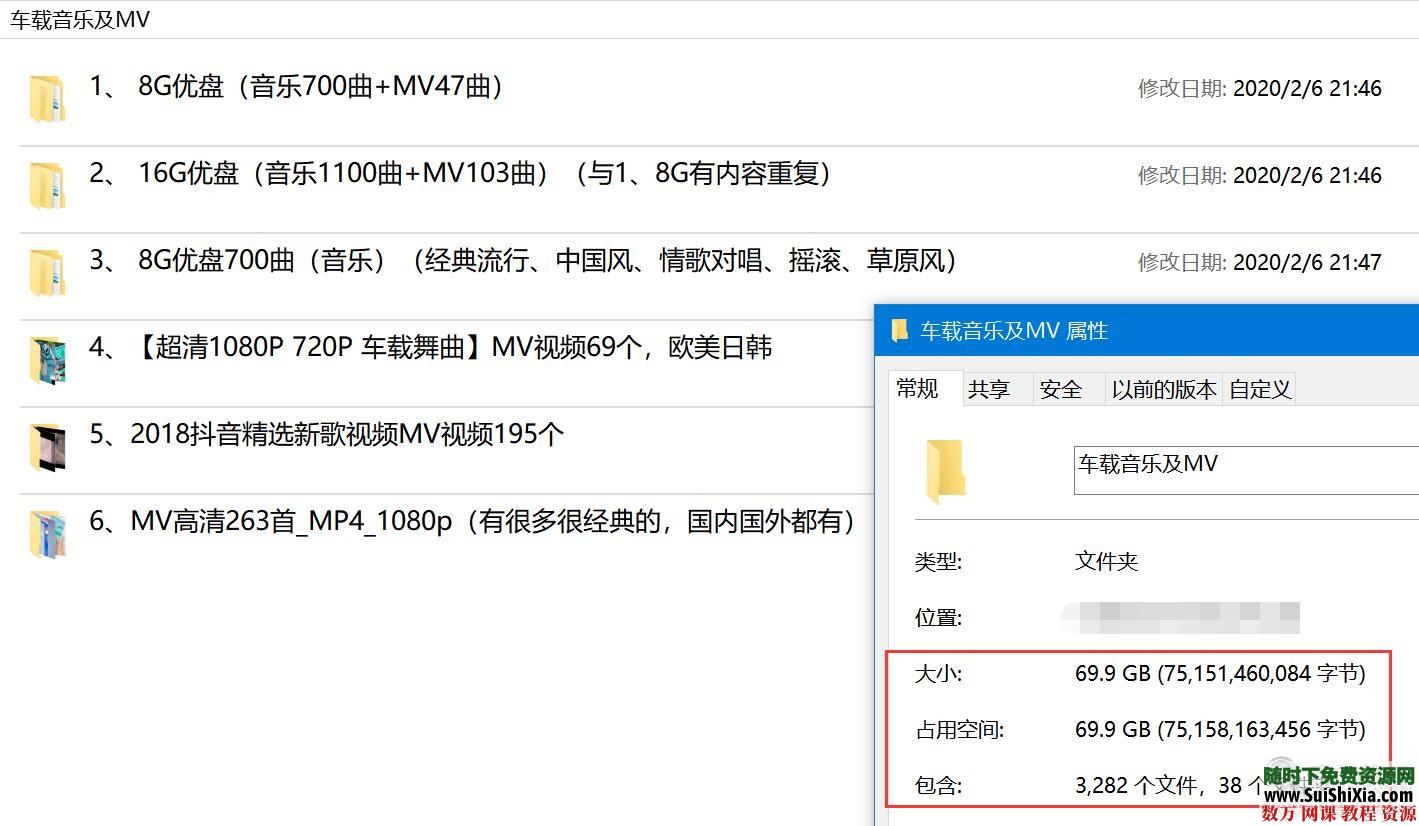Open the 自定义 tab
Viewport: 1419px width, 826px height.
(1259, 389)
